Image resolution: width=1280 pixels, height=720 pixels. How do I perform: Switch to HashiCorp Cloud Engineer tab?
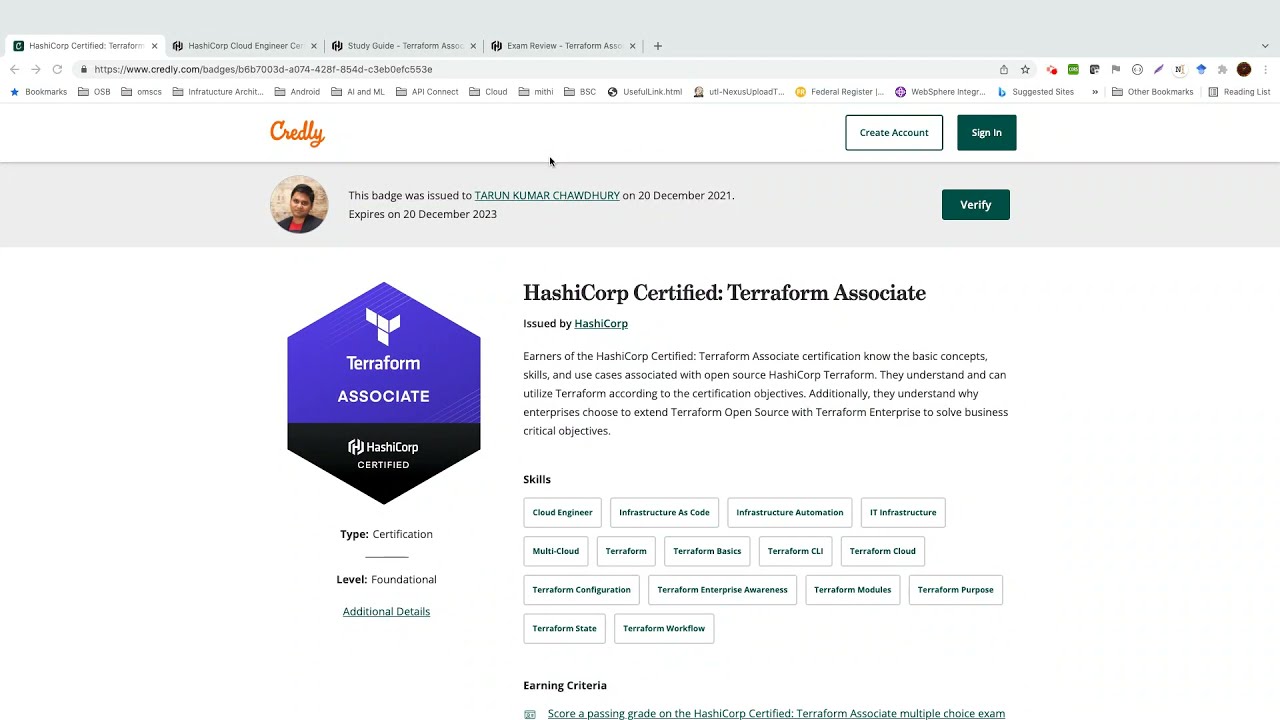(245, 45)
